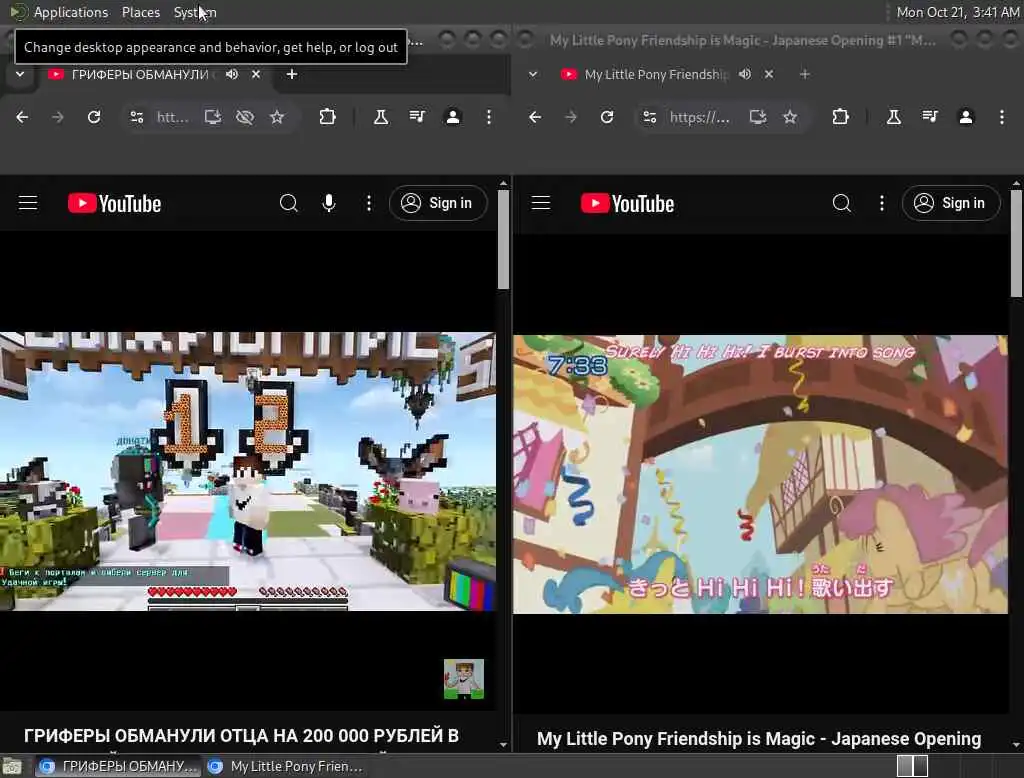Screen dimensions: 1024x778
Task: Click YouTube logo in right window
Action: (x=628, y=204)
